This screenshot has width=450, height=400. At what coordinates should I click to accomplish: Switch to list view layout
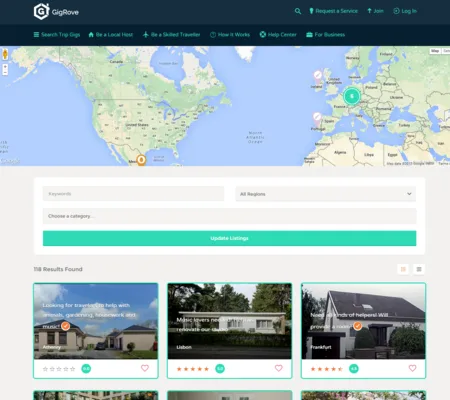(x=419, y=269)
